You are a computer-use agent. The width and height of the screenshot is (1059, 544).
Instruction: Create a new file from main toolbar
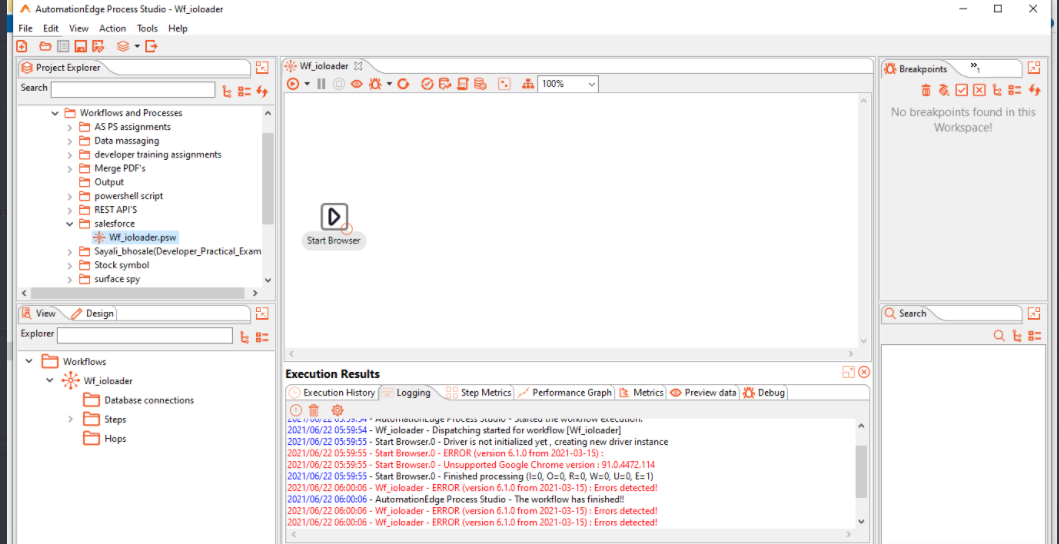click(x=22, y=46)
